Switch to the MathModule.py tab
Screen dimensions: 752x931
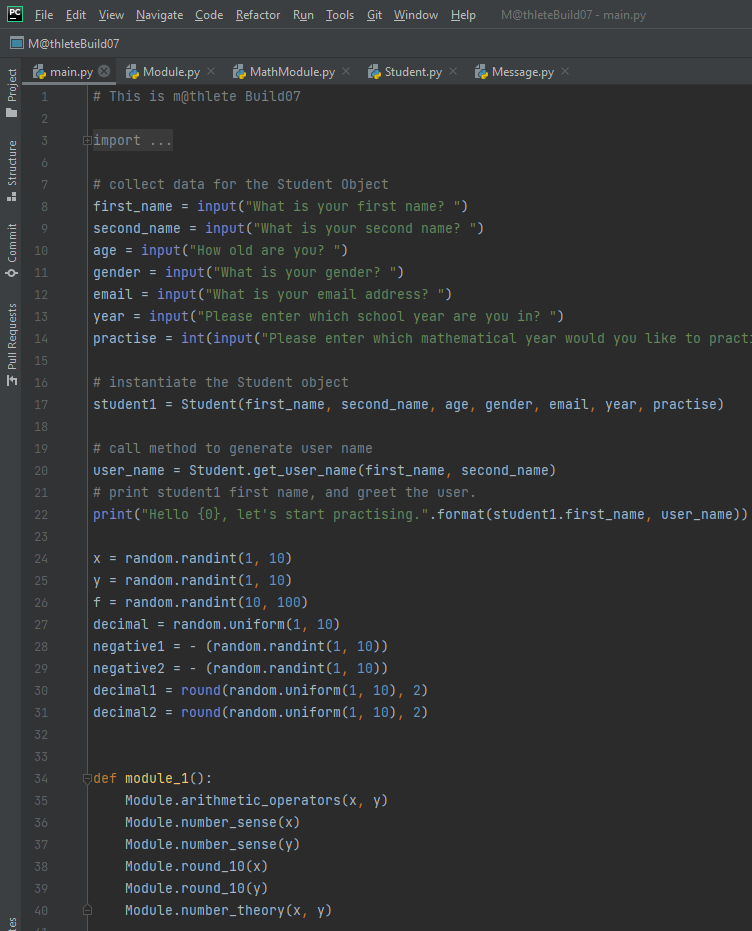tap(291, 72)
